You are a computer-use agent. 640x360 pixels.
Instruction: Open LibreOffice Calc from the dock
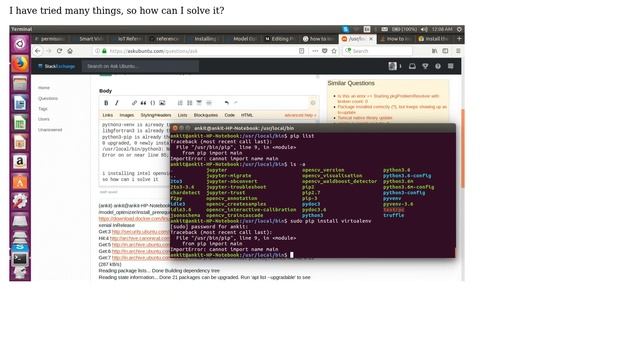(20, 122)
